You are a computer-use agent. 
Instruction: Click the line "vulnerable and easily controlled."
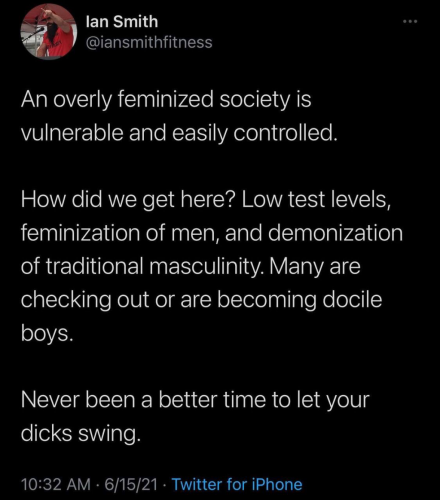(x=177, y=133)
